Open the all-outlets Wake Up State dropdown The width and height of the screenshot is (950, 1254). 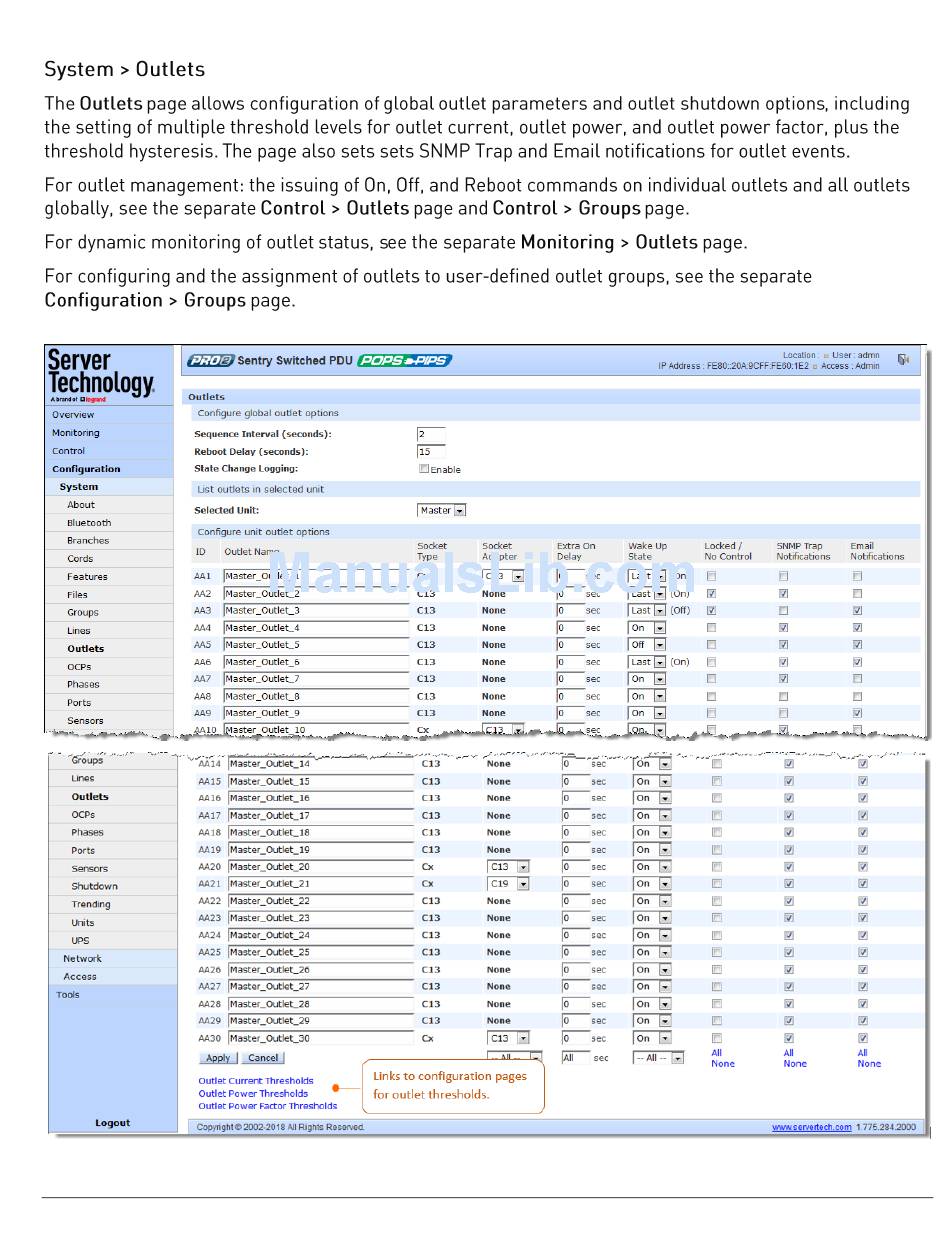658,1058
